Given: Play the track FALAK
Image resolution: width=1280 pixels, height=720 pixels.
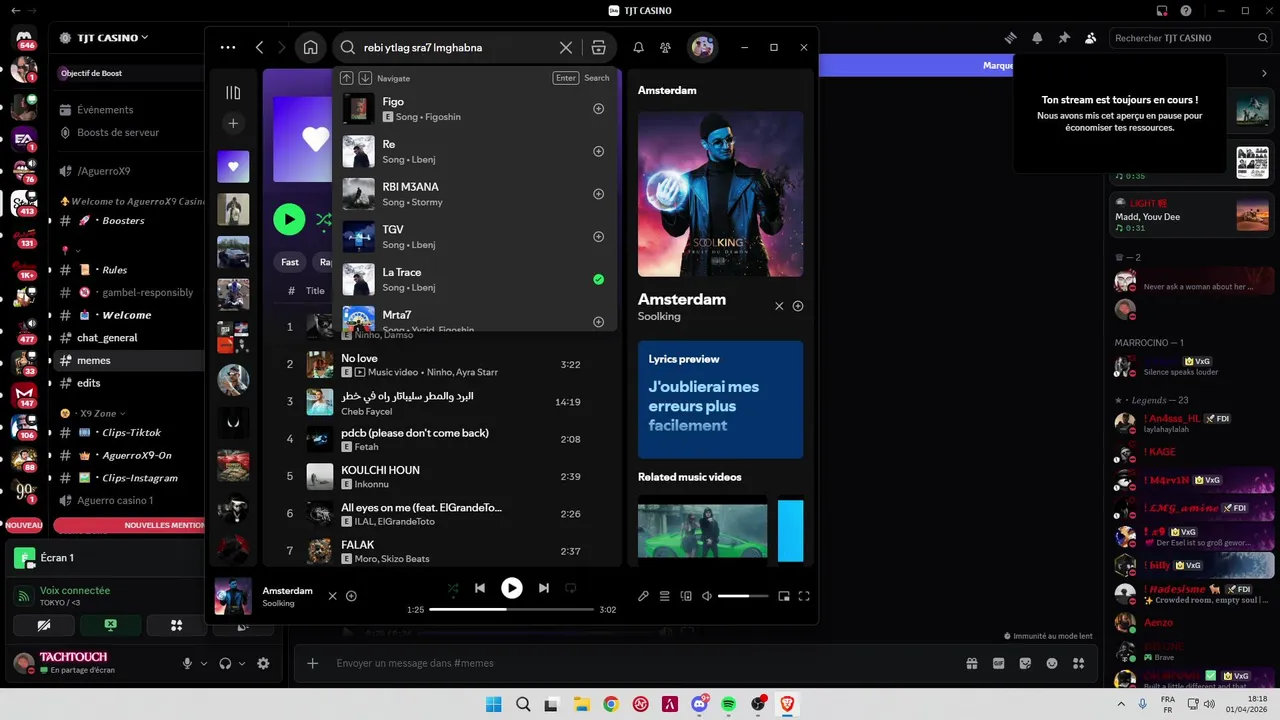Looking at the screenshot, I should pos(320,551).
